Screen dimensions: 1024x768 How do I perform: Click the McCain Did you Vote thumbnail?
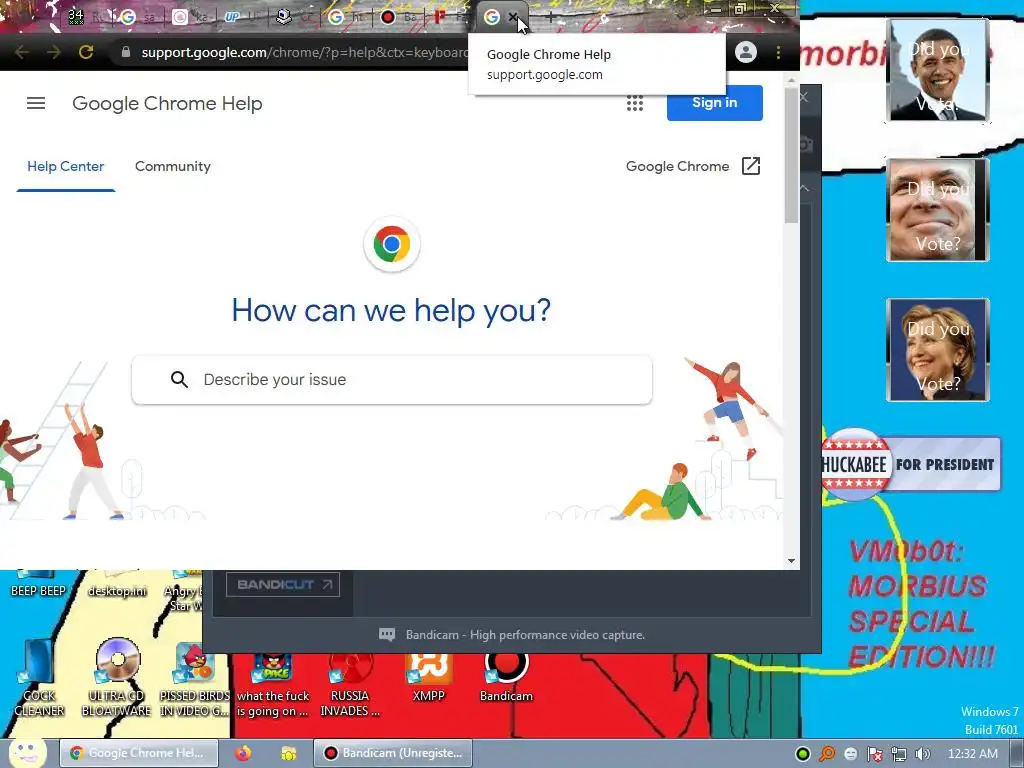point(938,210)
